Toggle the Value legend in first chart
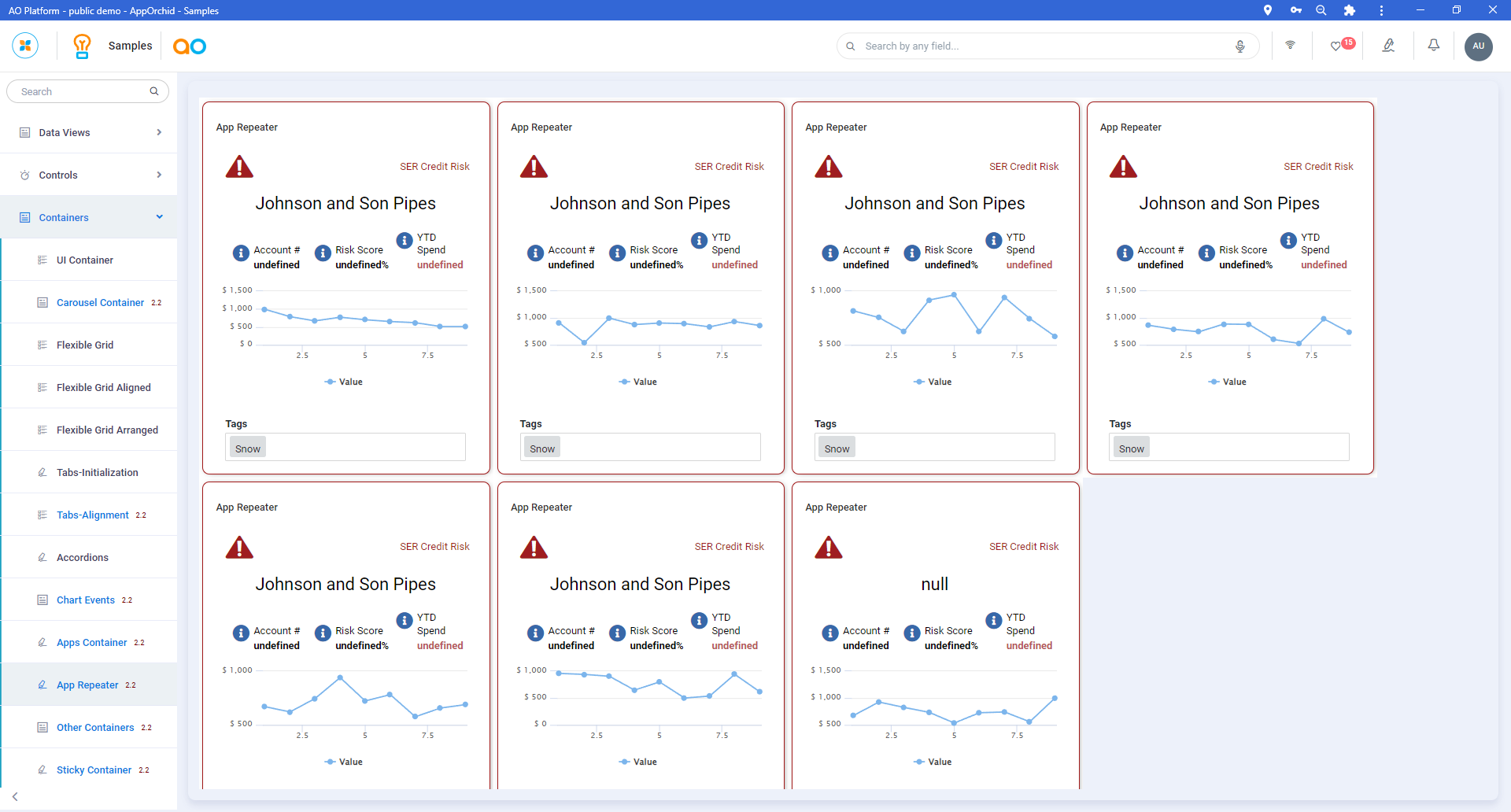Viewport: 1511px width, 812px height. pyautogui.click(x=344, y=382)
